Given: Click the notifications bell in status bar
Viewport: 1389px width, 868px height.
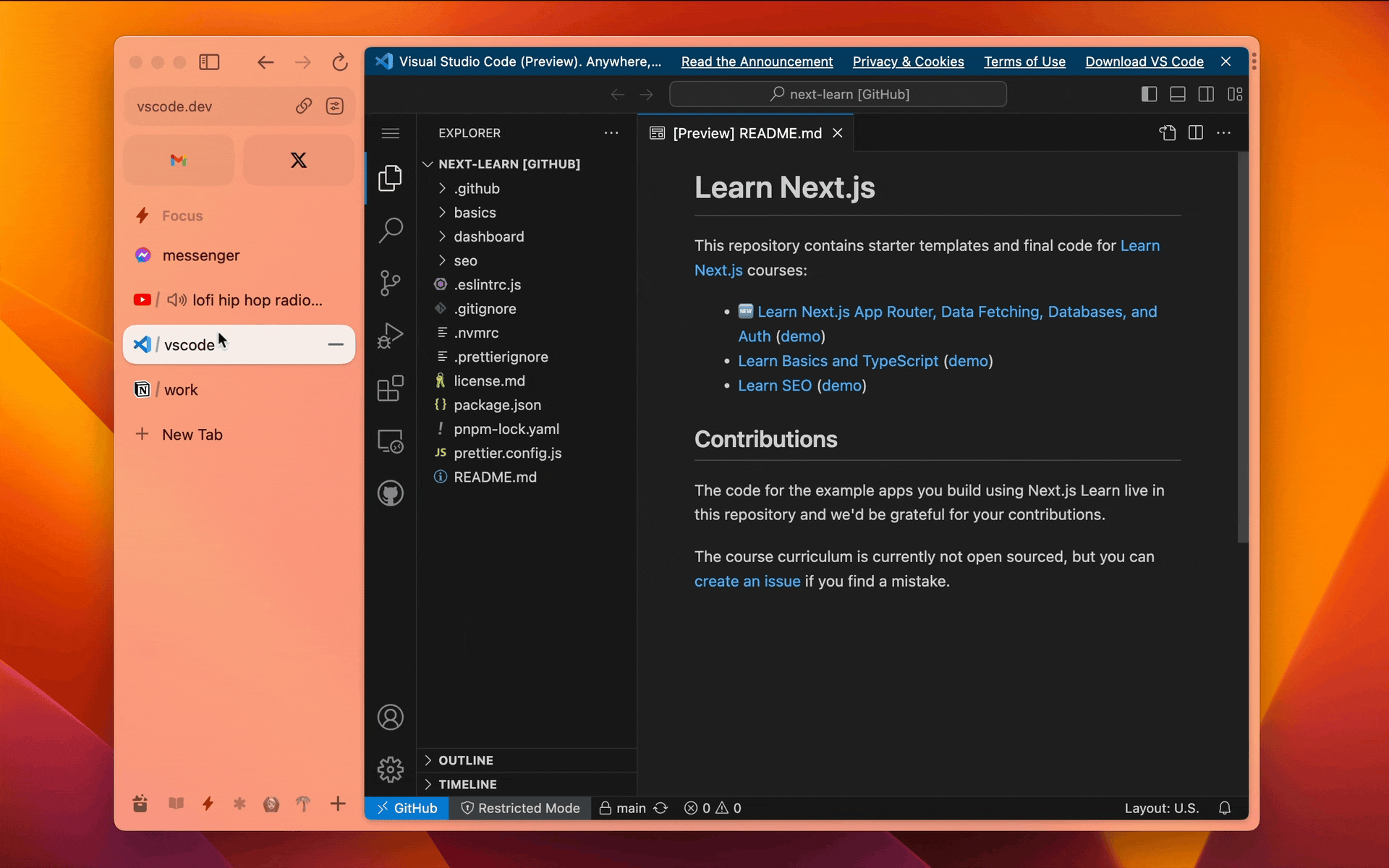Looking at the screenshot, I should 1225,808.
